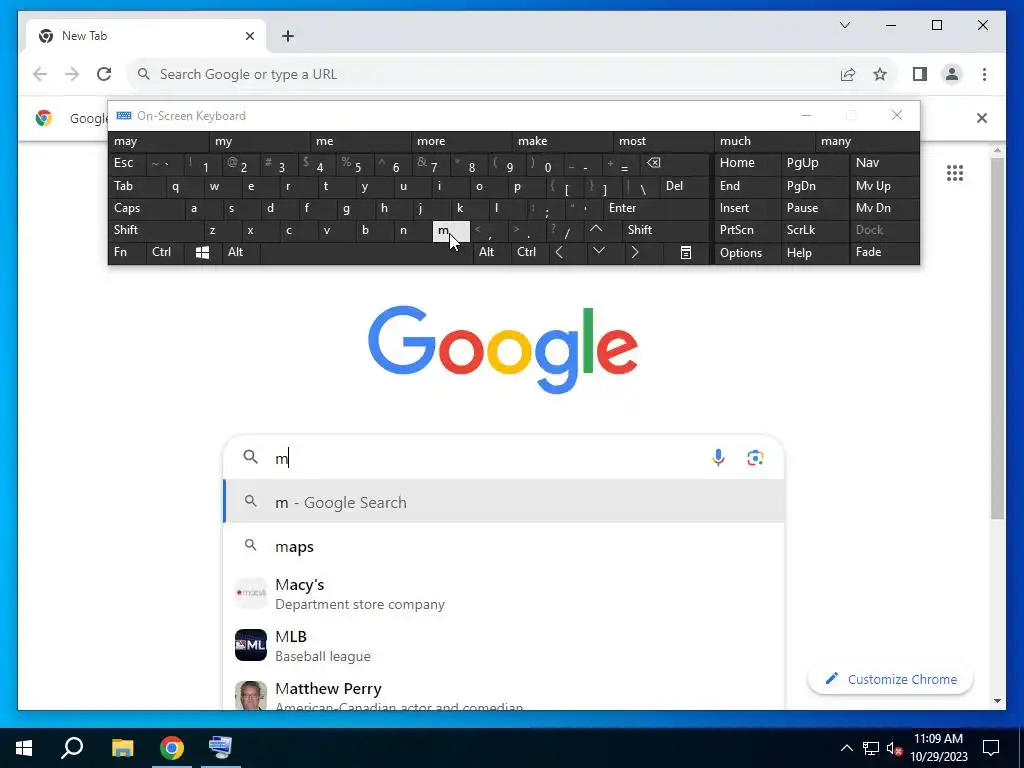Select word prediction 'much'
Screen dimensions: 1024x768
click(x=765, y=142)
